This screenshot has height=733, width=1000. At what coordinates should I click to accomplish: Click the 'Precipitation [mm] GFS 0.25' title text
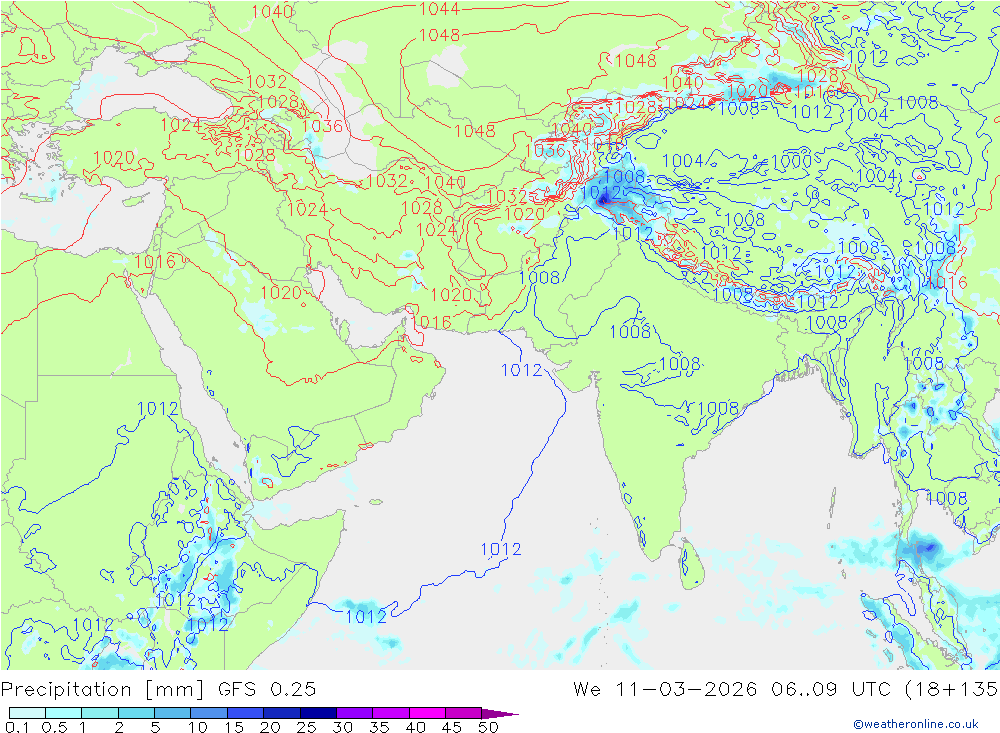tap(158, 690)
